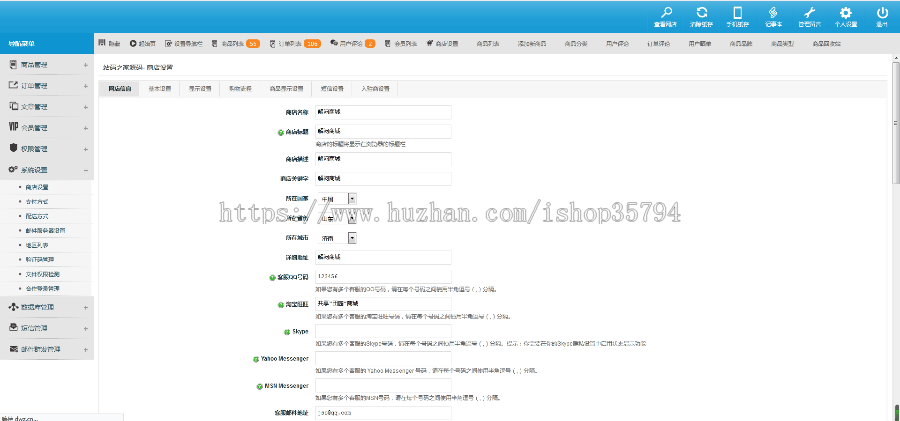The height and width of the screenshot is (421, 900).
Task: Click the green help icon beside the 淘宝旺旺 label
Action: click(280, 304)
